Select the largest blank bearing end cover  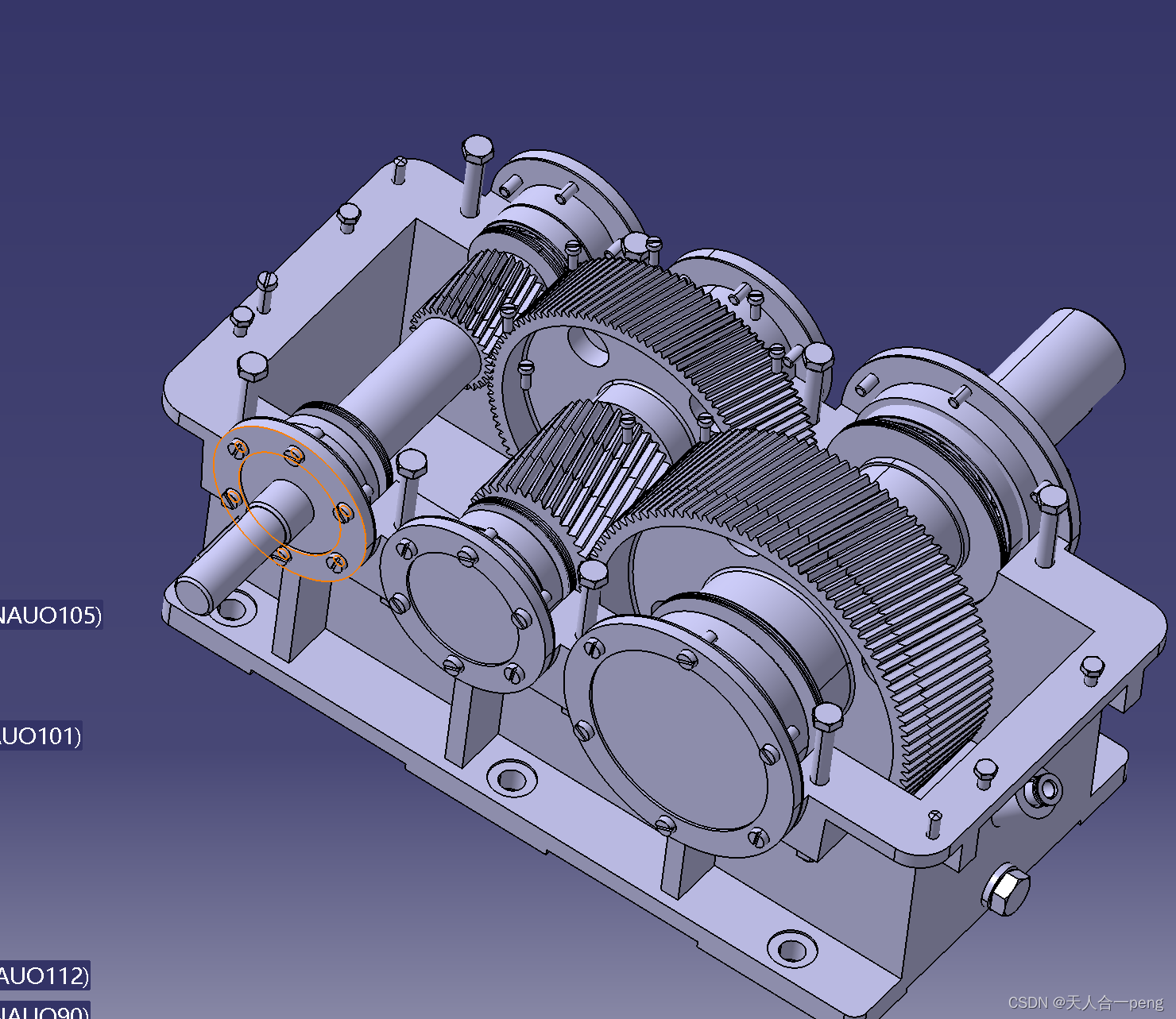click(x=683, y=736)
